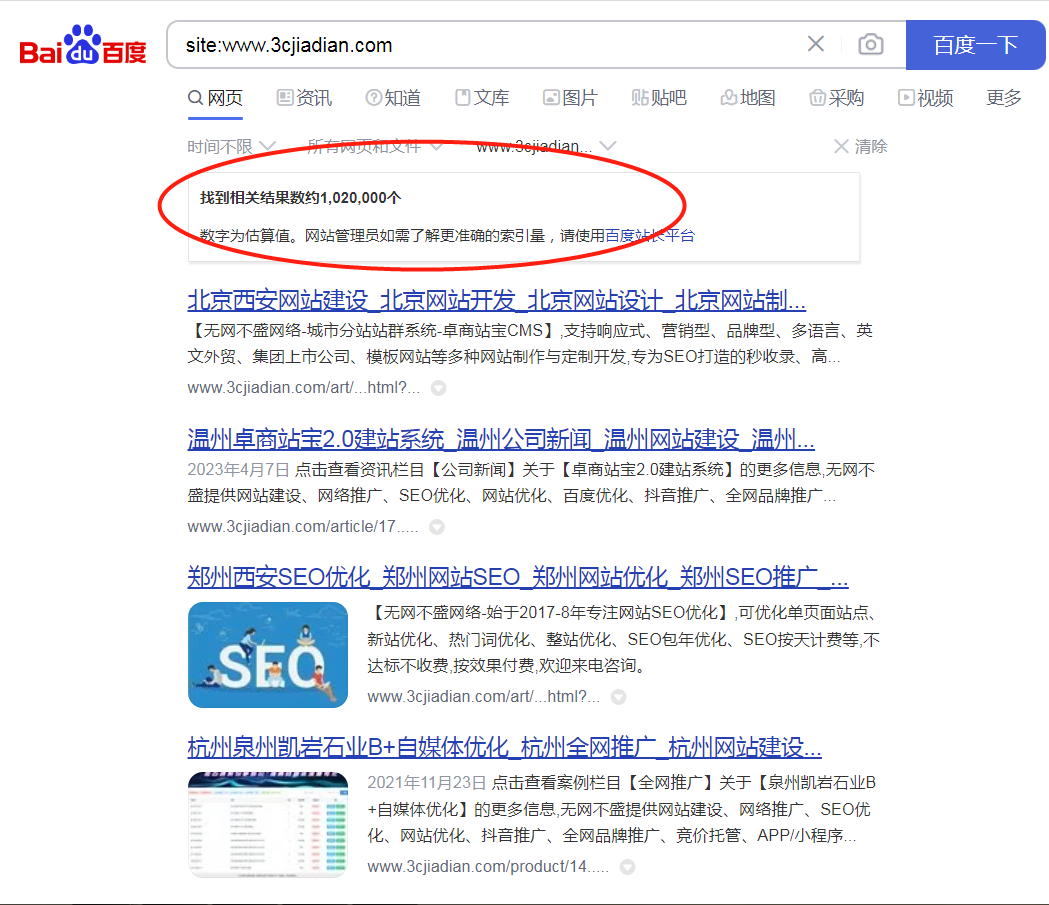Image resolution: width=1049 pixels, height=905 pixels.
Task: Open the 百度站长平台 link
Action: [x=650, y=235]
